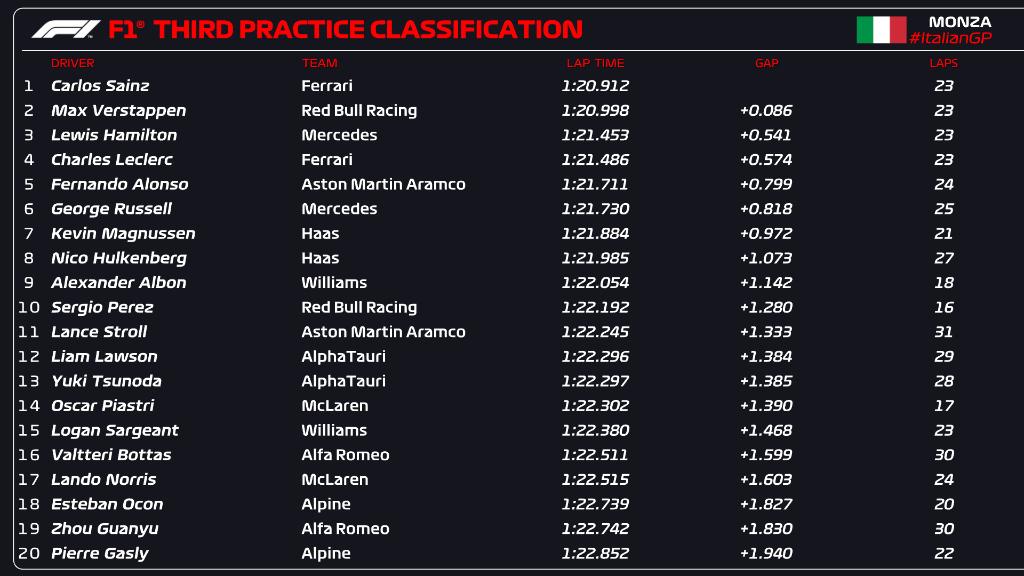Select driver name Carlos Sainz
Screen dimensions: 1024x576
coord(100,86)
